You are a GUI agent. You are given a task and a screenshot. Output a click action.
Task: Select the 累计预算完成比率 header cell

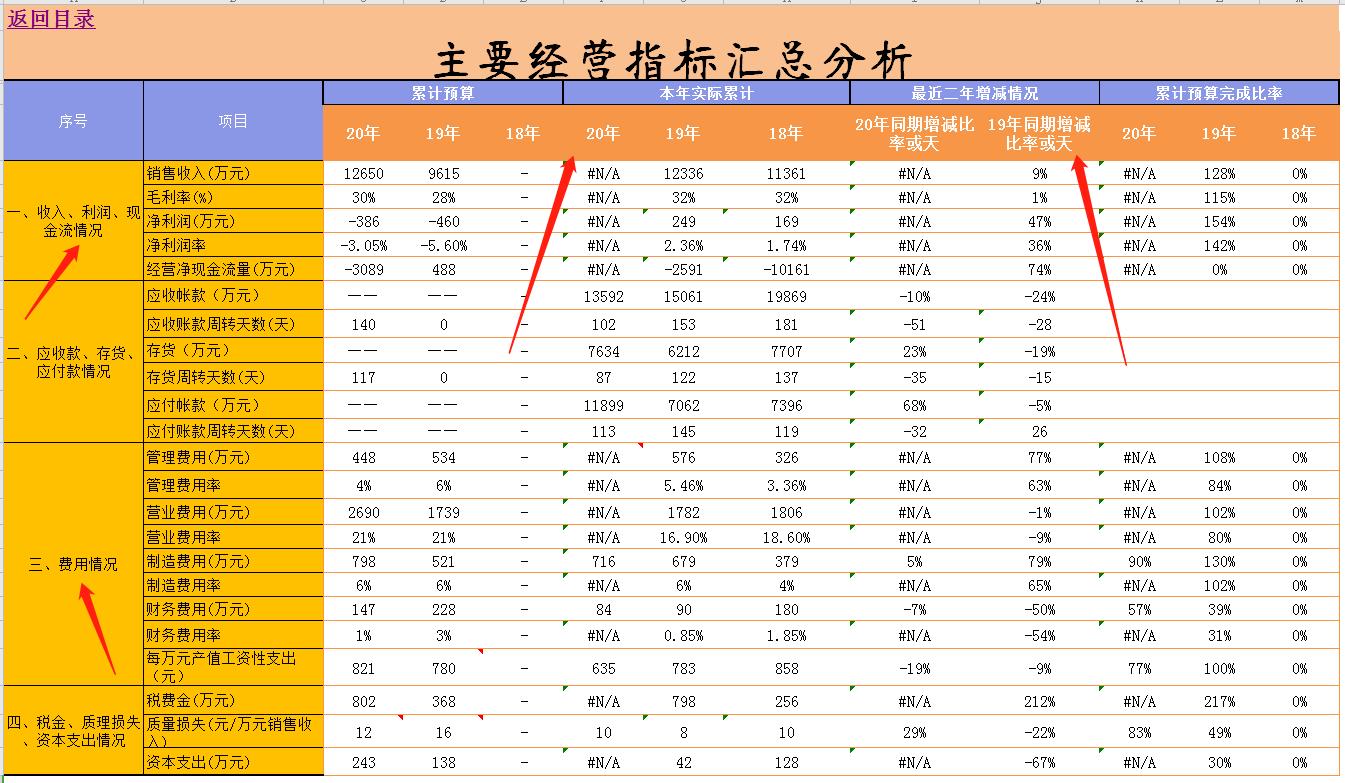[1218, 92]
